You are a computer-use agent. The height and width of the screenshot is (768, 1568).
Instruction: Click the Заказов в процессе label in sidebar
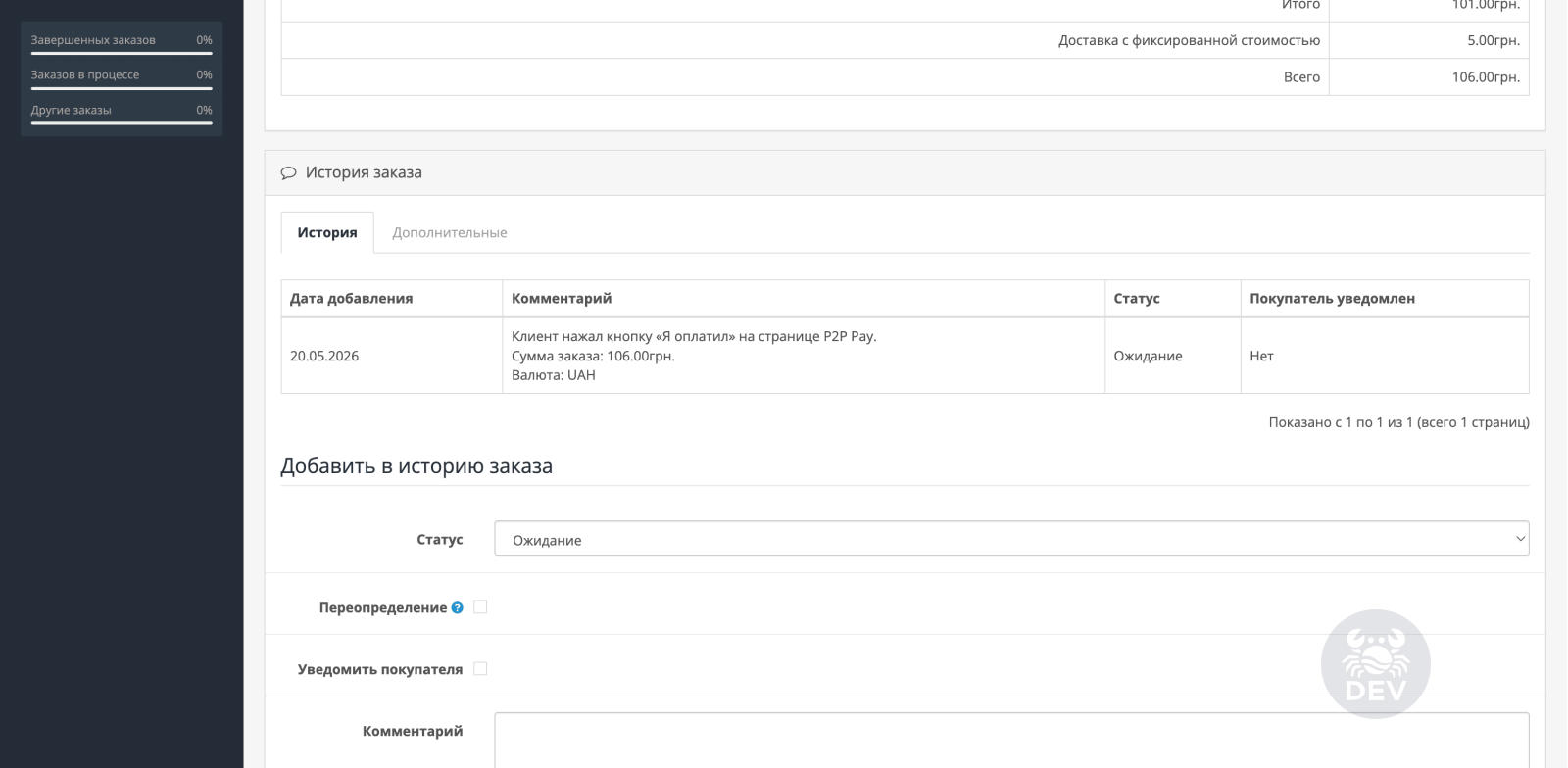(x=85, y=74)
